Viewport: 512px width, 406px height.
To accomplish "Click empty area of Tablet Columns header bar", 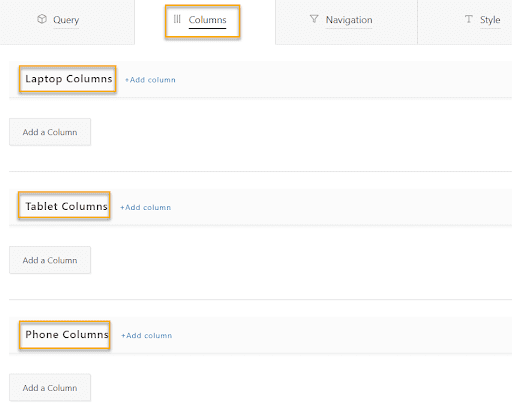I will pos(343,207).
